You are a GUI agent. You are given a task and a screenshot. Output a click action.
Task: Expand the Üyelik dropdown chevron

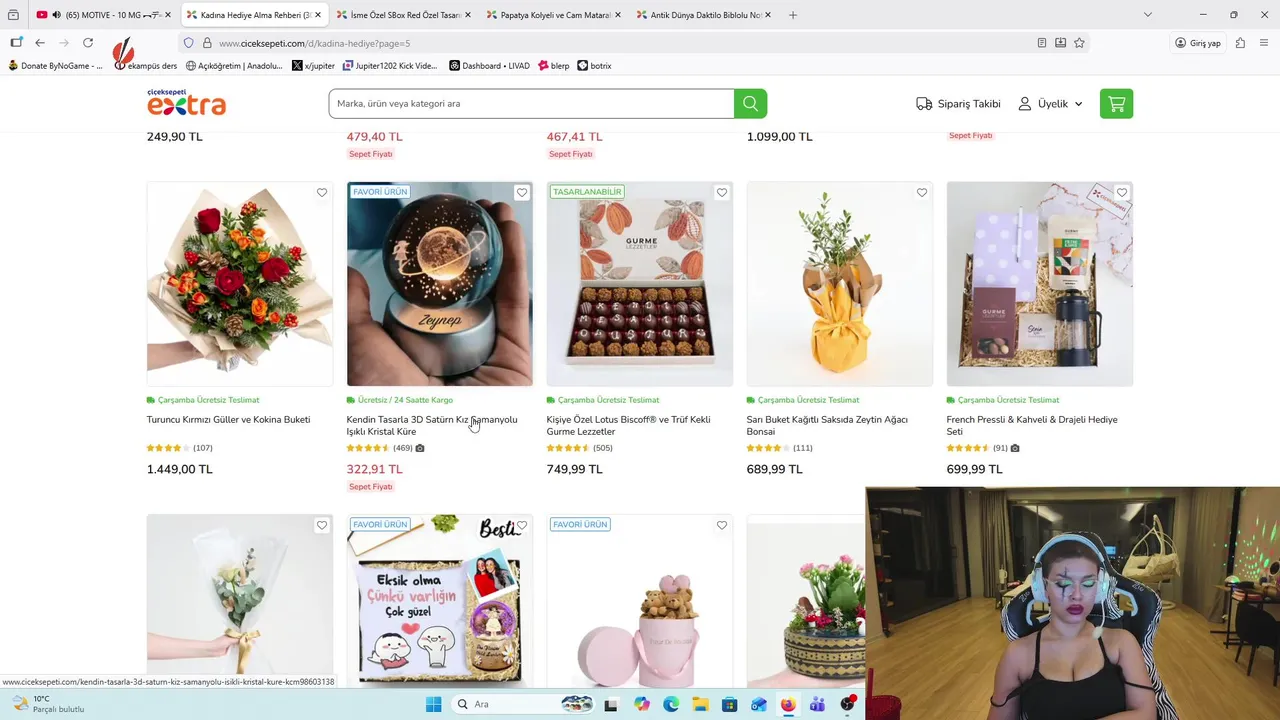tap(1078, 104)
